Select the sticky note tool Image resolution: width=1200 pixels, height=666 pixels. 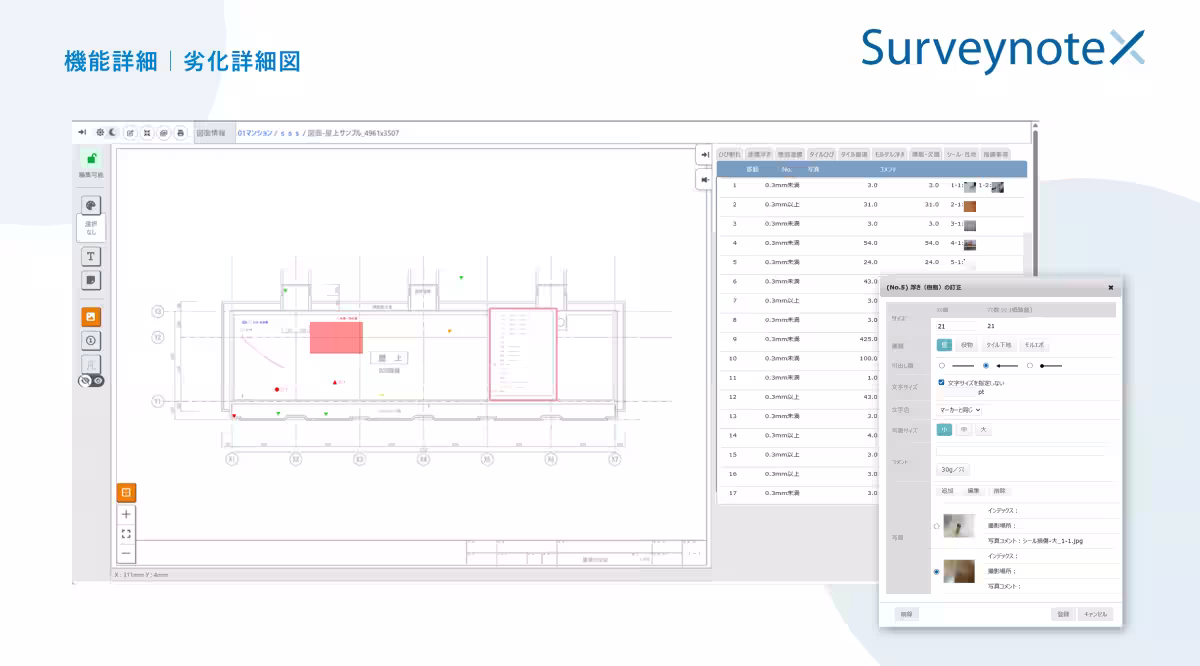pos(91,279)
